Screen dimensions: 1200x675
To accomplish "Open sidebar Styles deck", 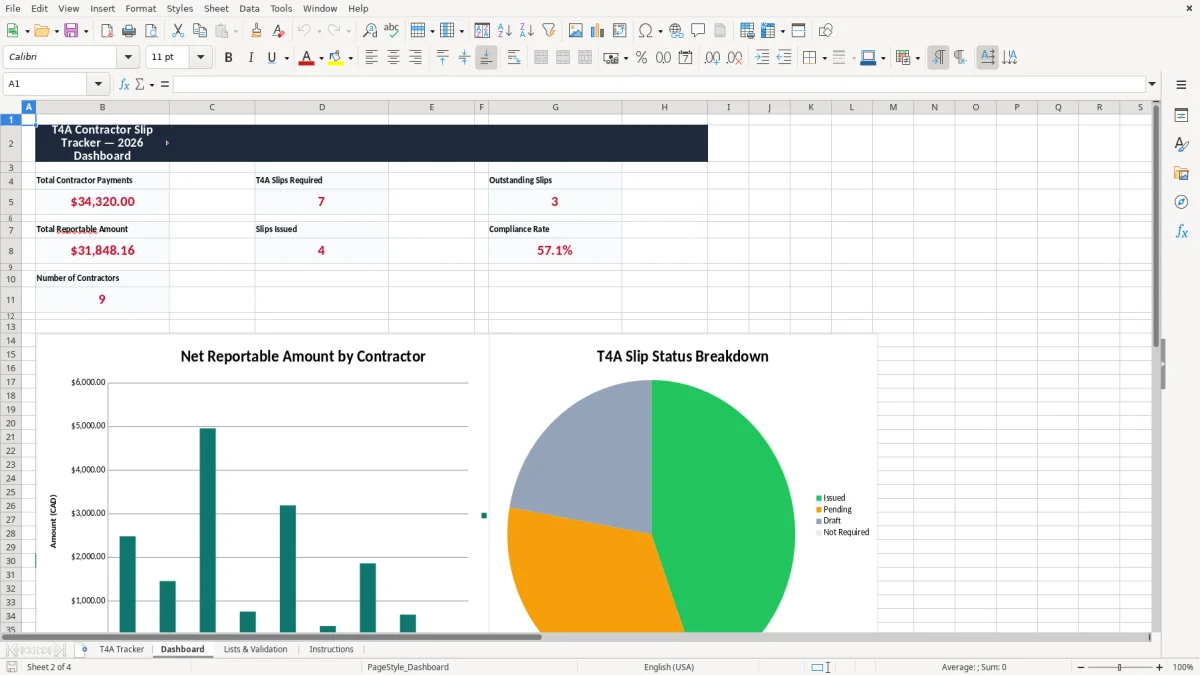I will tap(1181, 144).
